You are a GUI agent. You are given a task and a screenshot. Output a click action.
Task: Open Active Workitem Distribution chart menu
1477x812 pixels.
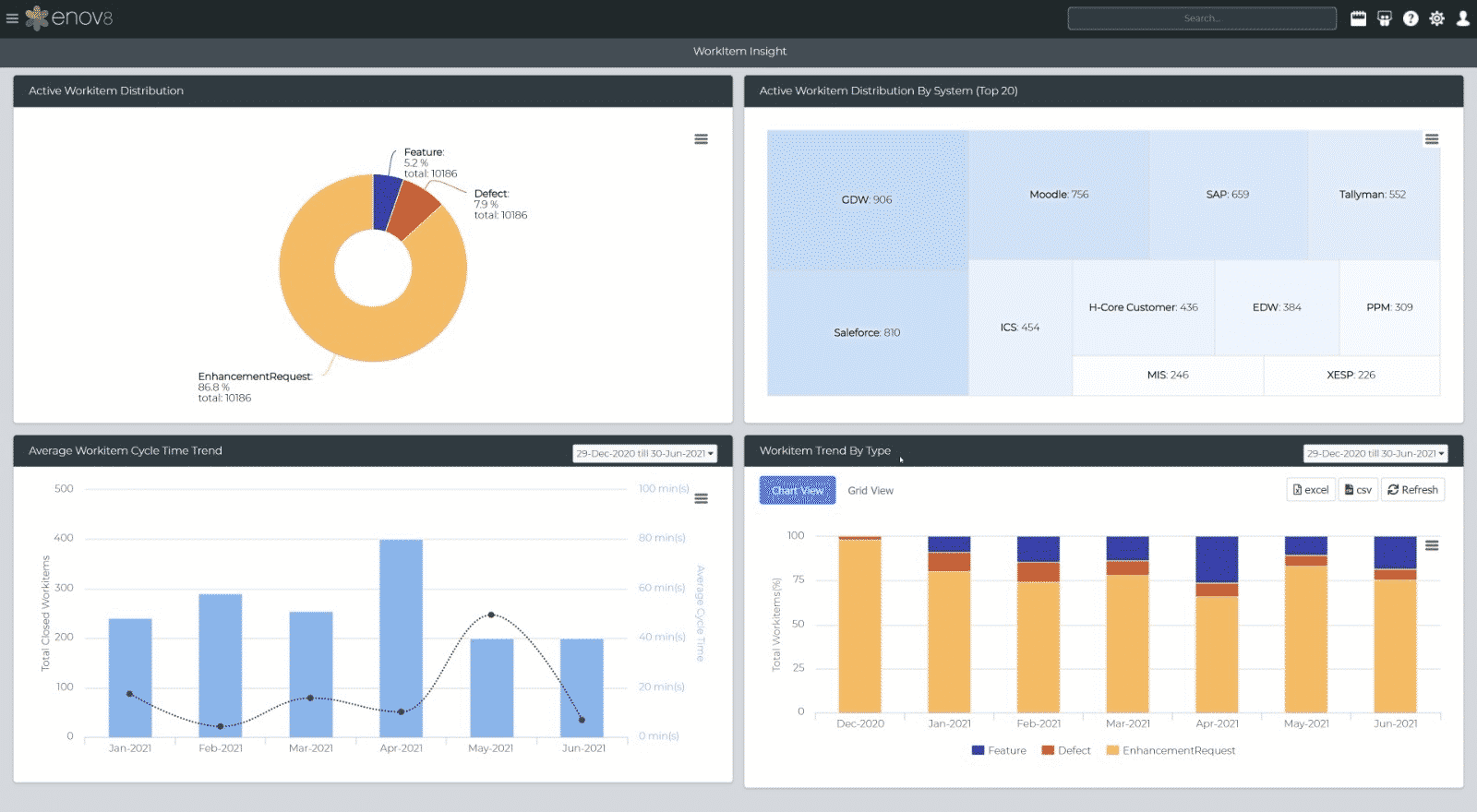click(x=702, y=139)
